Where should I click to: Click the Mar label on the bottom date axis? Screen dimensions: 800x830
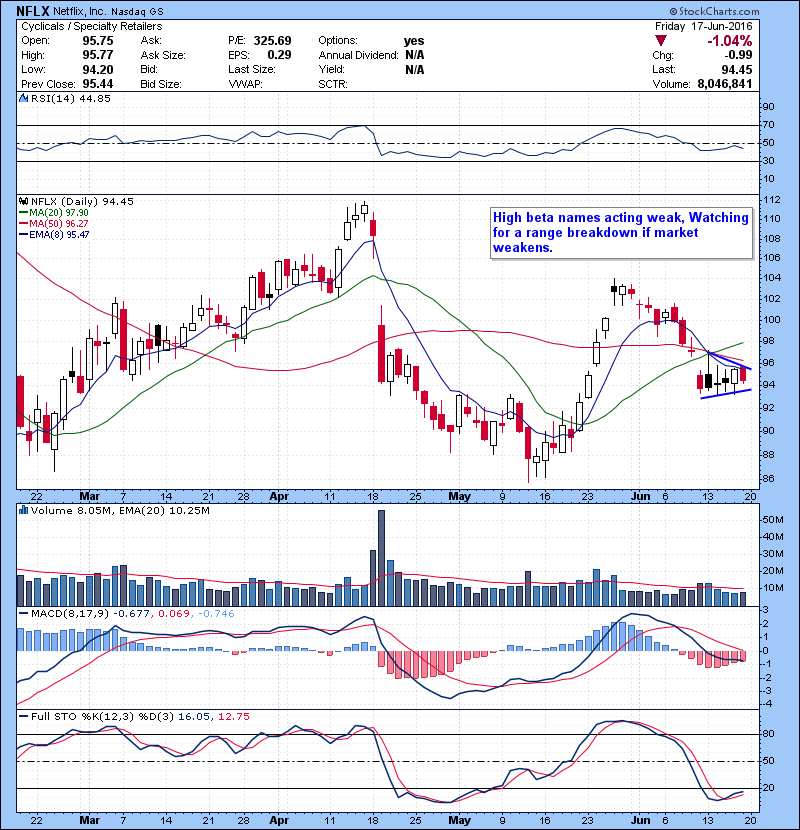(89, 820)
